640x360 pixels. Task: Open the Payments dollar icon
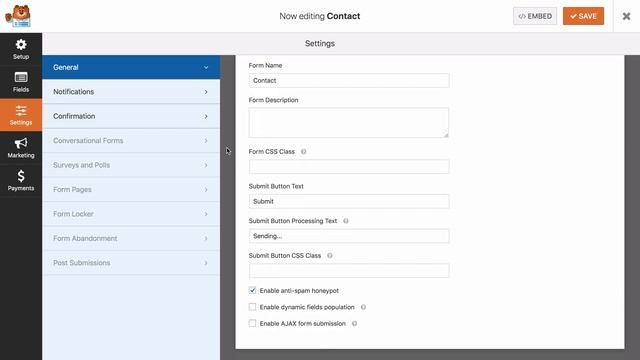(21, 176)
